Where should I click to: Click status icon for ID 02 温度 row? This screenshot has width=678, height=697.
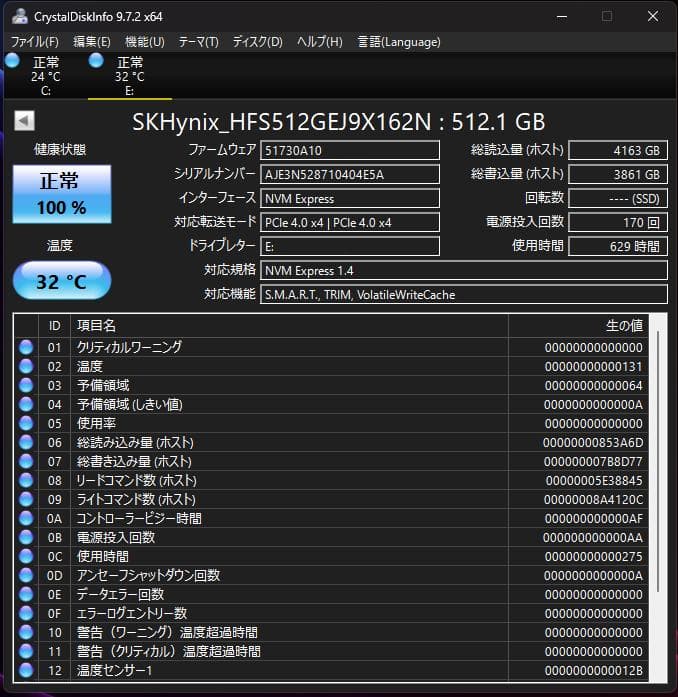[x=26, y=366]
